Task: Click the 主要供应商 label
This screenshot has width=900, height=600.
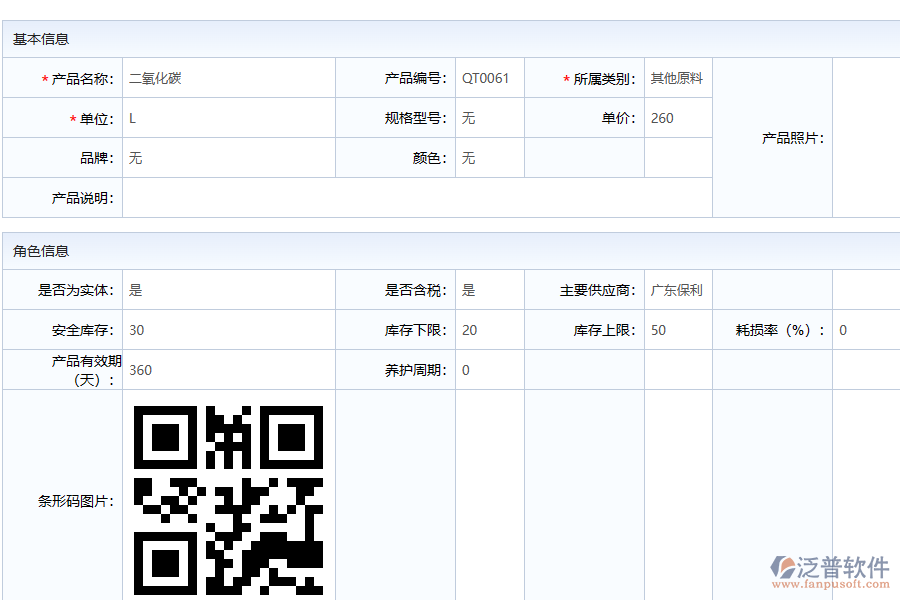Action: coord(598,290)
